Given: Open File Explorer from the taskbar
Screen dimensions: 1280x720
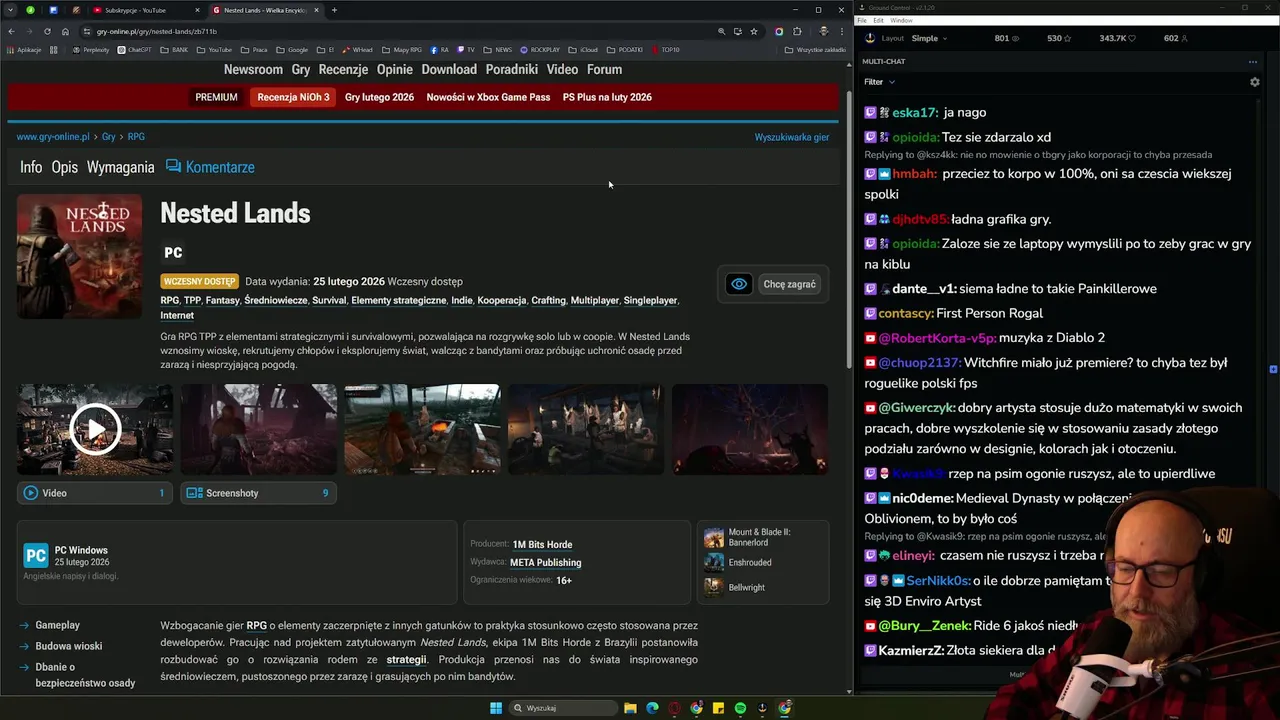Looking at the screenshot, I should [630, 708].
